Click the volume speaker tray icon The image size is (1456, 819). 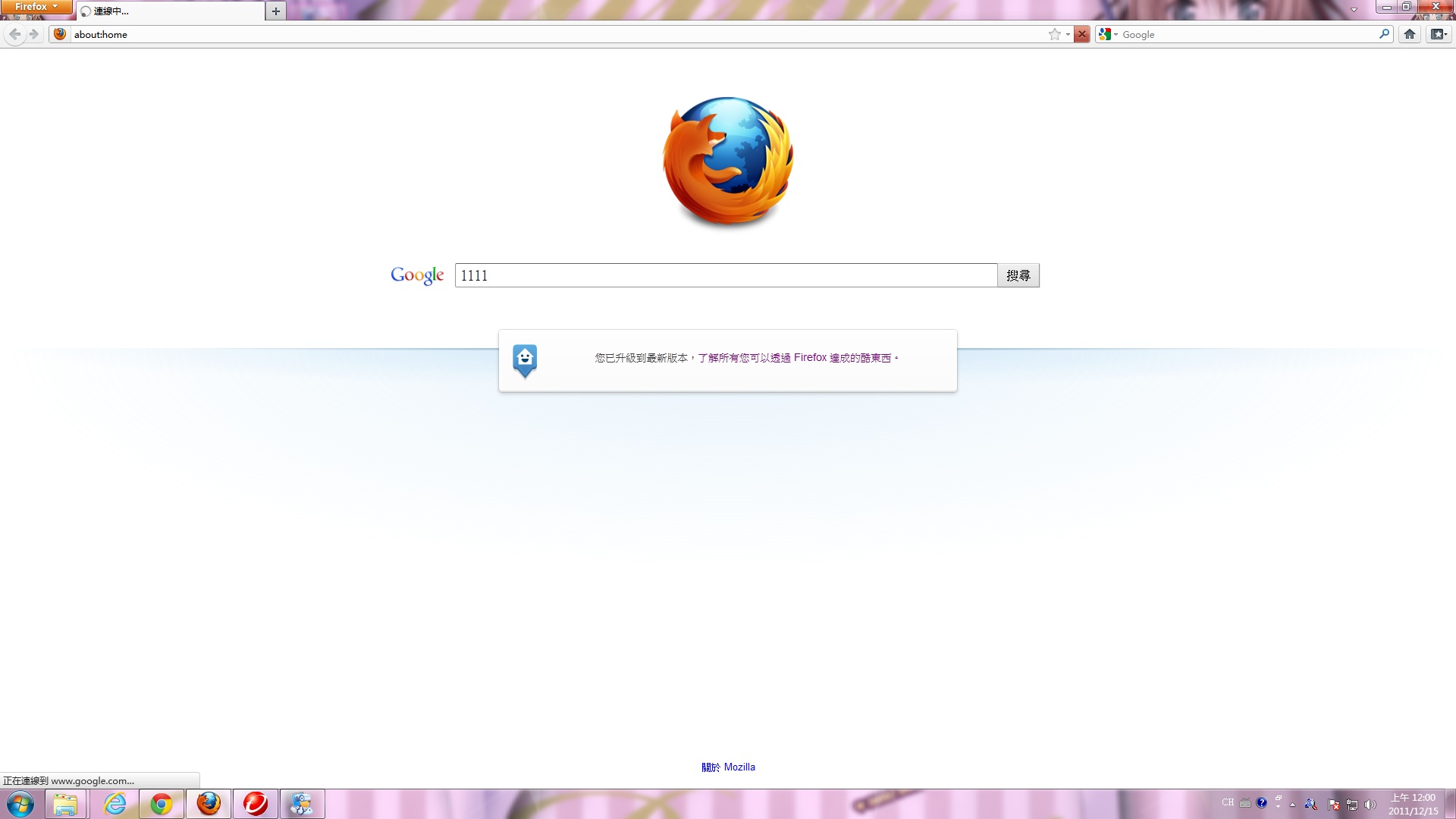coord(1370,805)
